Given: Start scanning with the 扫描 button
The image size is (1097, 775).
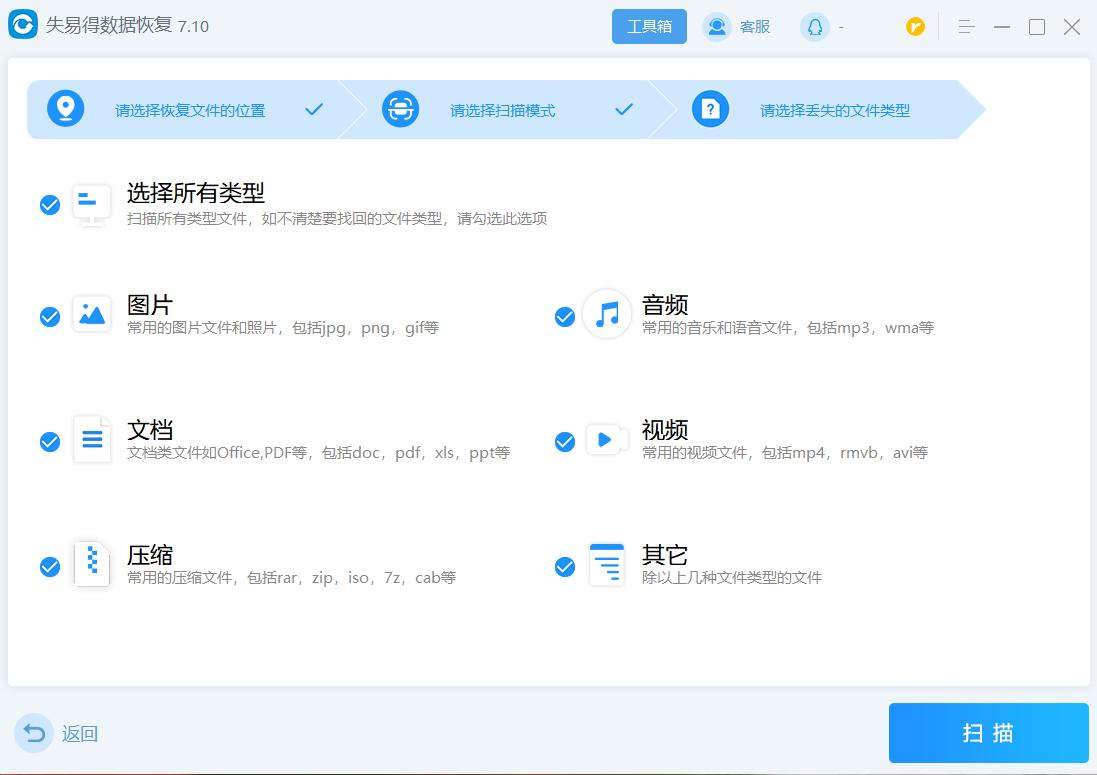Looking at the screenshot, I should pyautogui.click(x=987, y=733).
